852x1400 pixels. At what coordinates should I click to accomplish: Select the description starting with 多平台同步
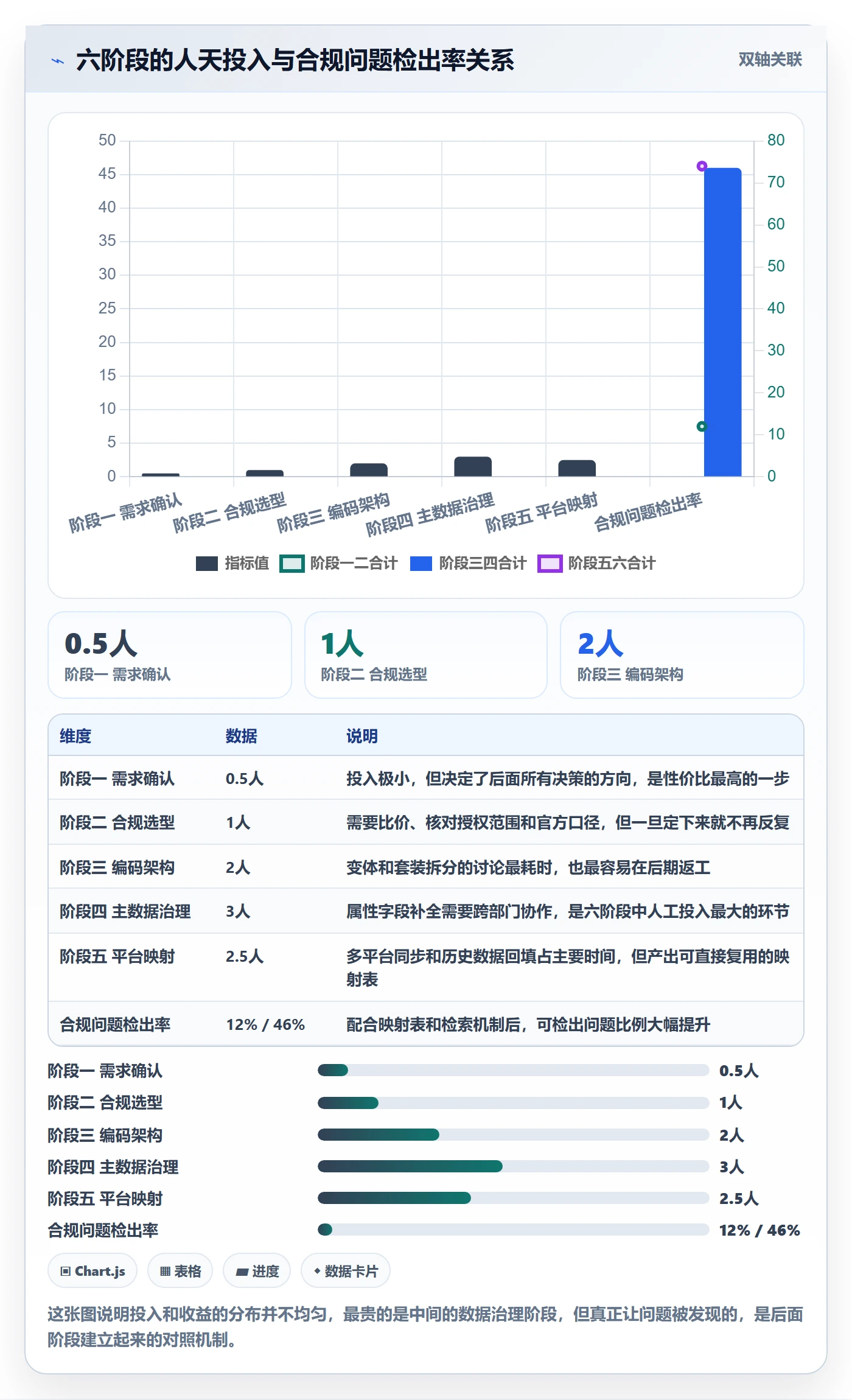click(x=568, y=968)
